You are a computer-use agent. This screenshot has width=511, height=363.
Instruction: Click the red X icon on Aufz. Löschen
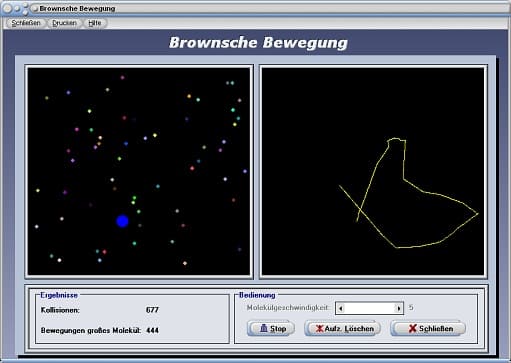pos(319,328)
